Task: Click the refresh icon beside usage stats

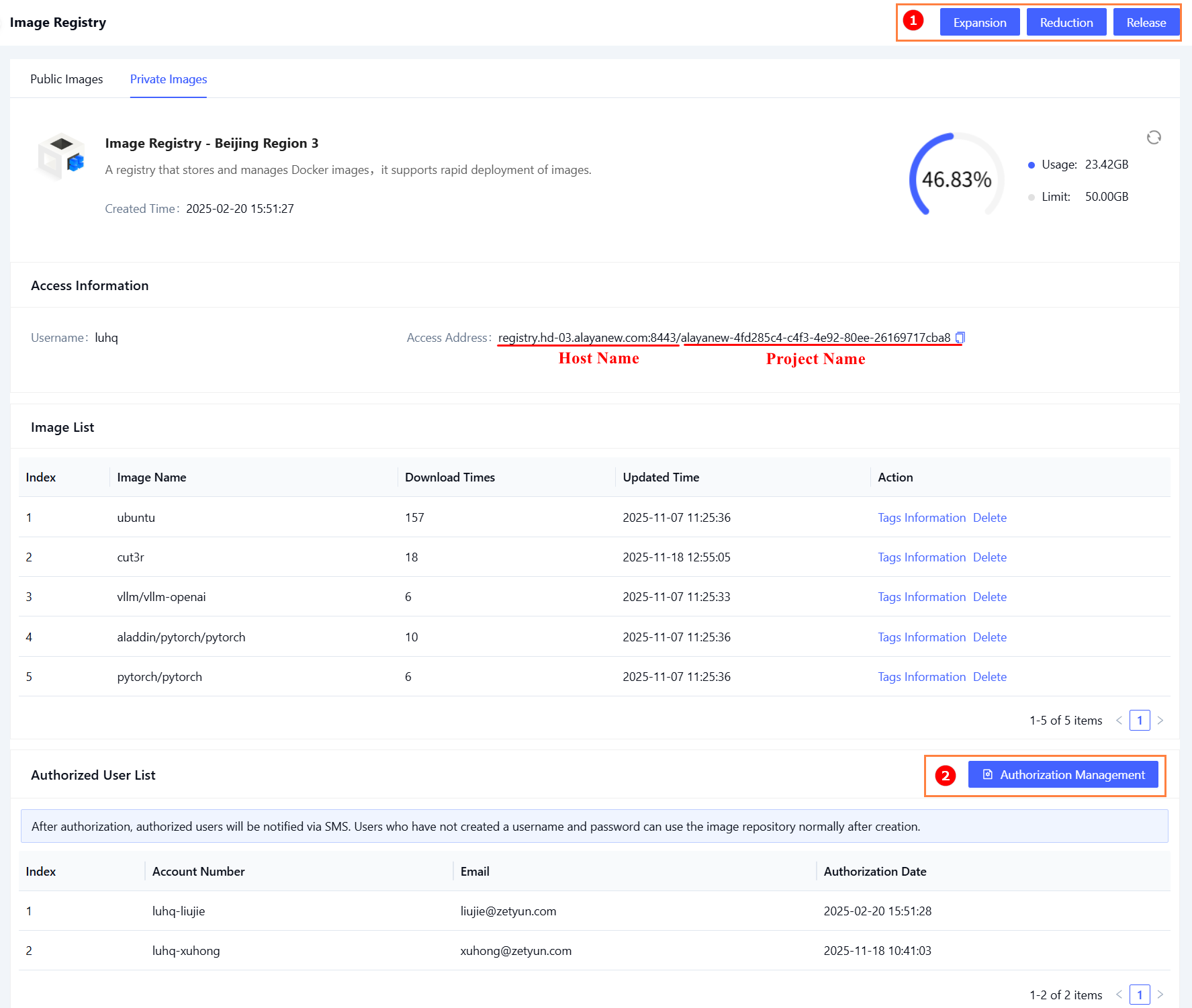Action: pos(1154,138)
